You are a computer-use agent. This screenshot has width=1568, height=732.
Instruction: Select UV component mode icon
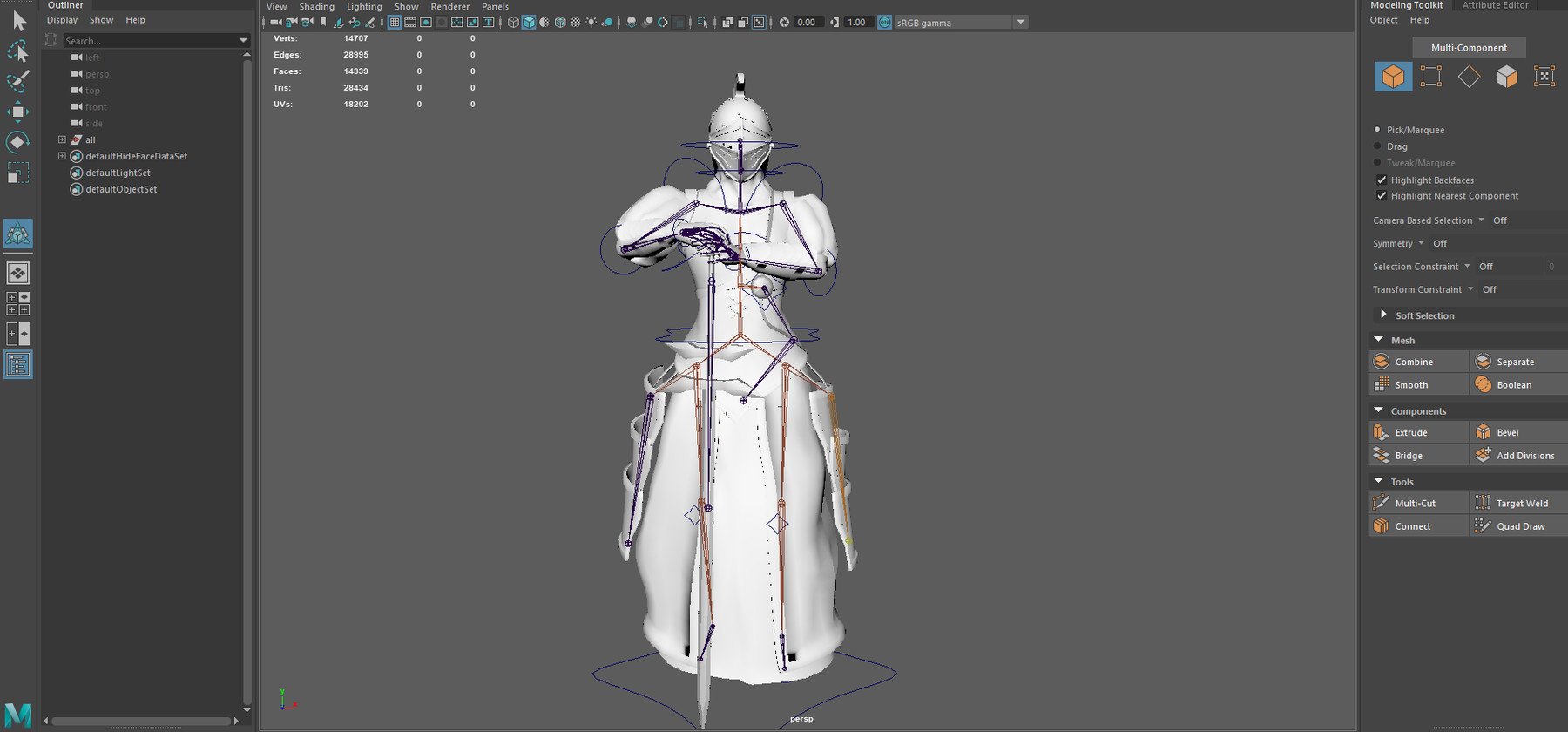click(1544, 77)
